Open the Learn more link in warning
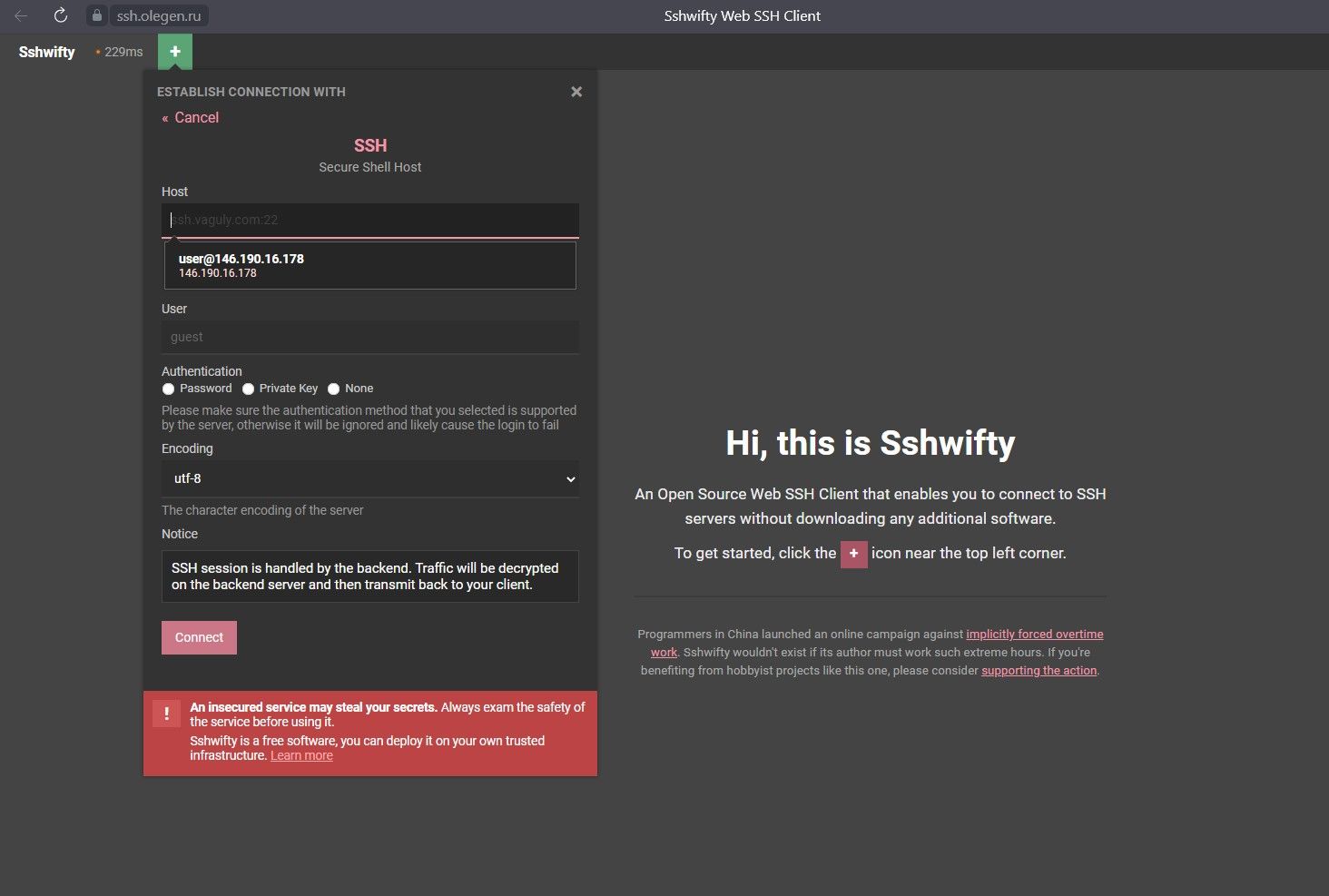The image size is (1329, 896). pos(301,755)
